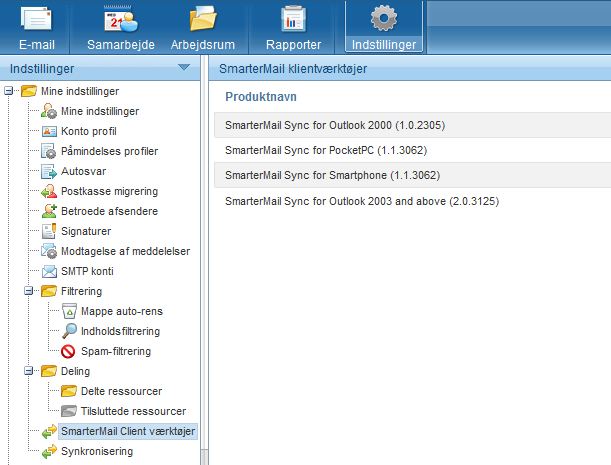Image resolution: width=611 pixels, height=465 pixels.
Task: Click the SMTP konti envelope icon
Action: 49,271
